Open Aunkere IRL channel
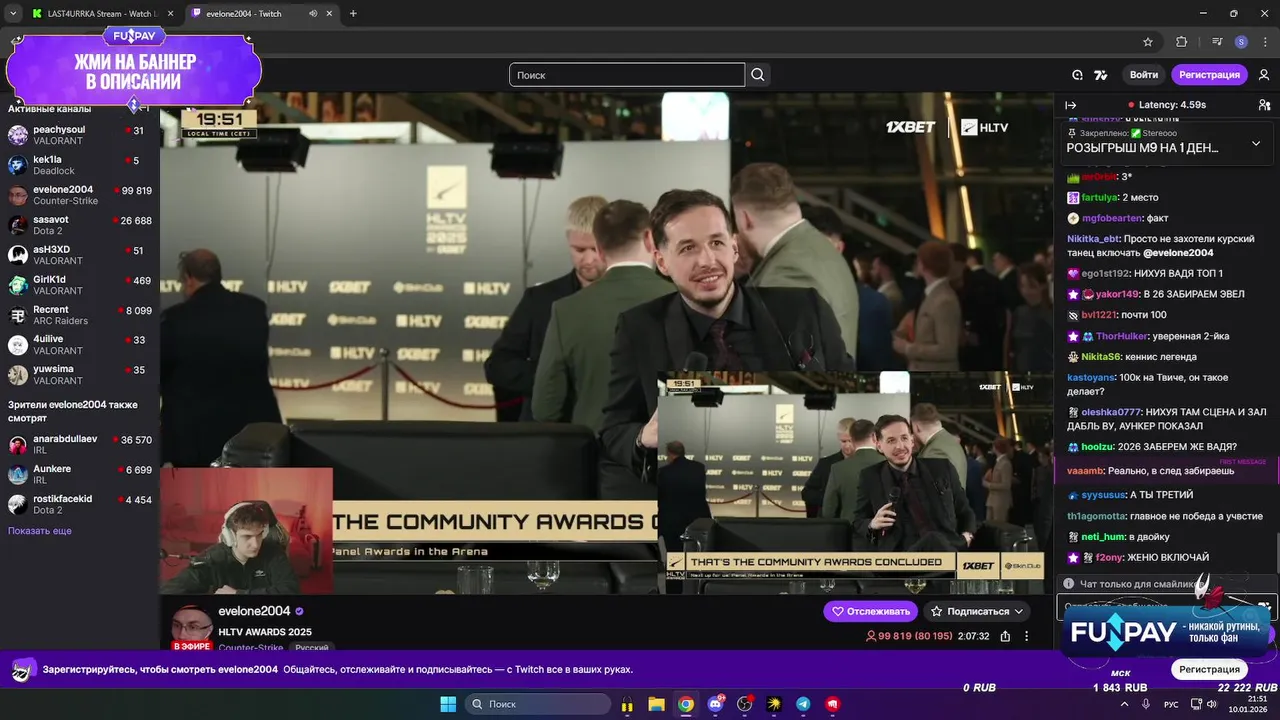 80,474
